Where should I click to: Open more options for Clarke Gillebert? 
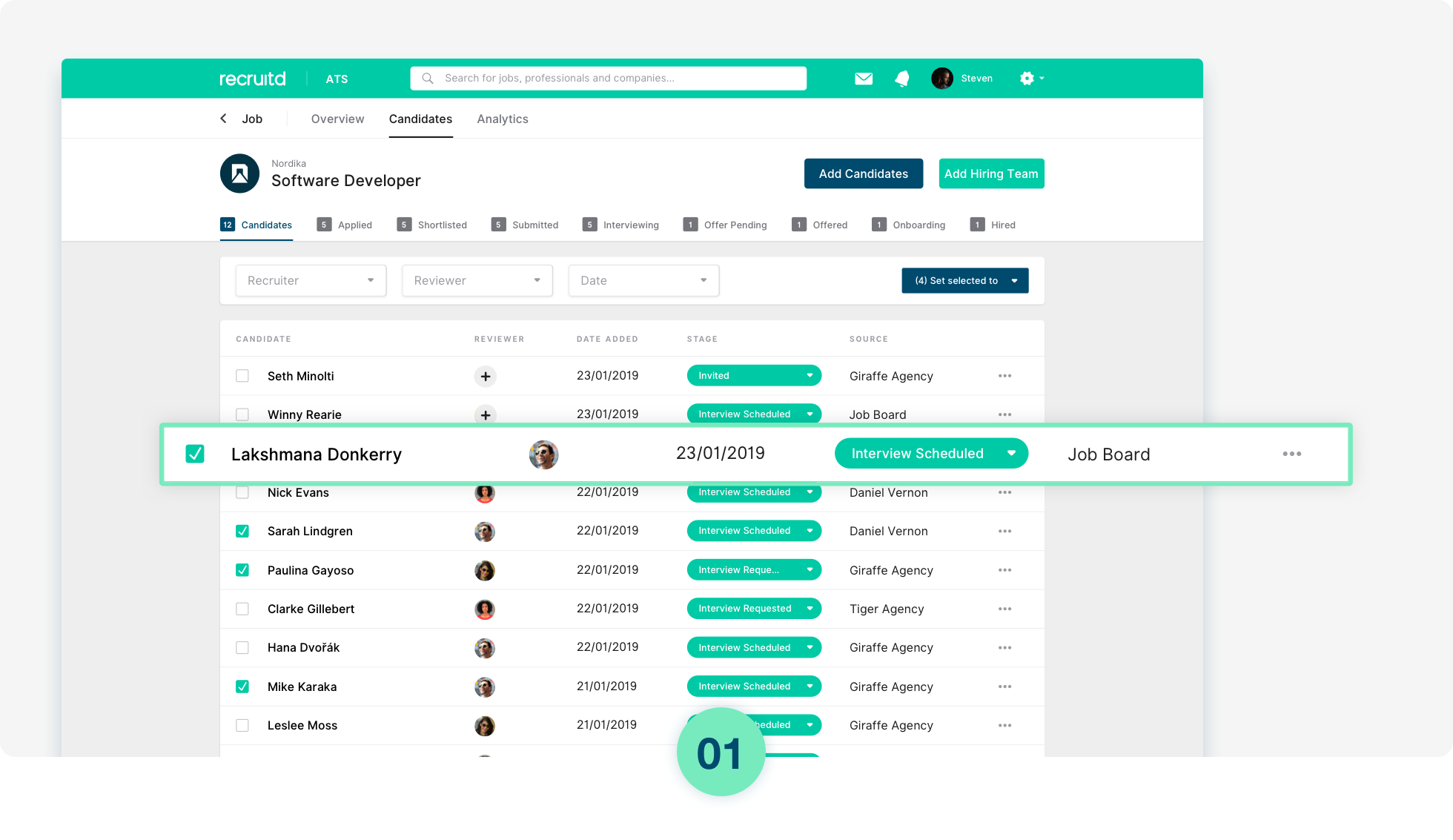pyautogui.click(x=1004, y=609)
